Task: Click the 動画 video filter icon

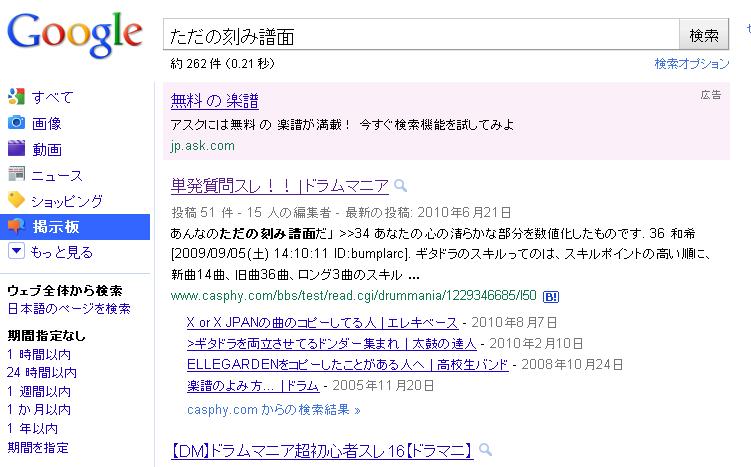Action: pos(16,149)
